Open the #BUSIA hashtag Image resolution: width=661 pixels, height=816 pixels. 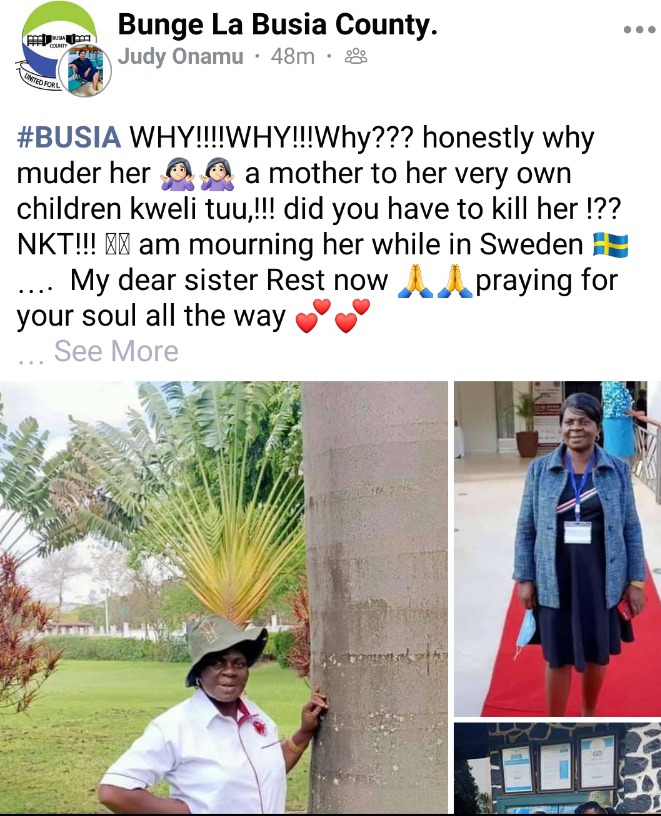point(69,138)
